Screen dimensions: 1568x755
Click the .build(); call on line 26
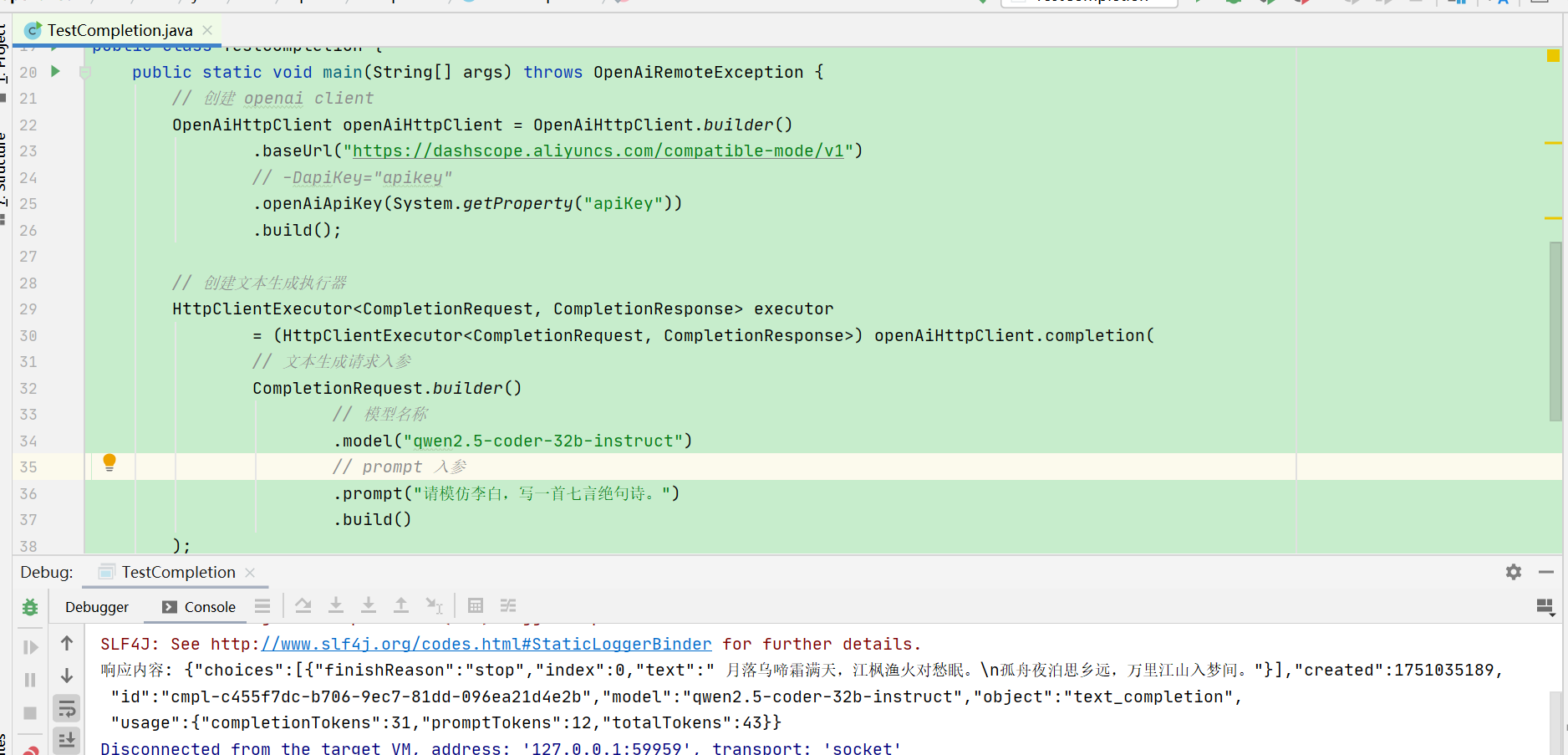point(297,231)
